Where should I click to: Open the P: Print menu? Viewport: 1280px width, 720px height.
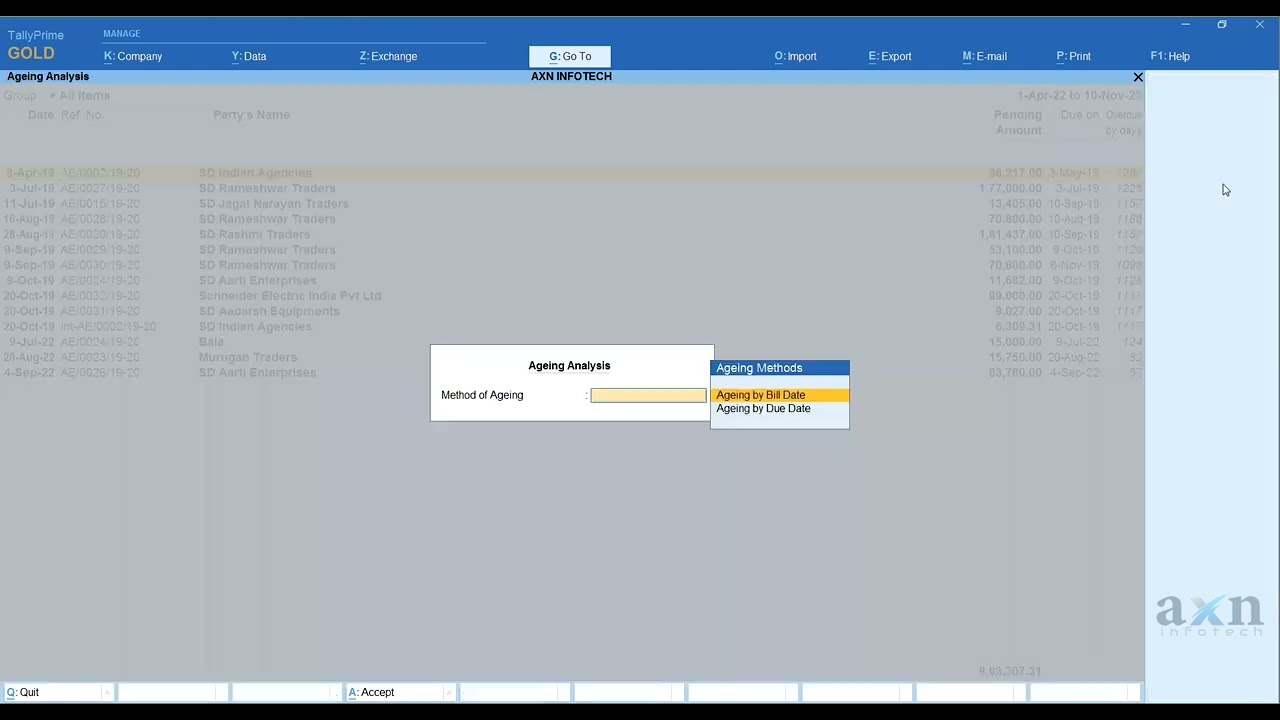pos(1074,56)
